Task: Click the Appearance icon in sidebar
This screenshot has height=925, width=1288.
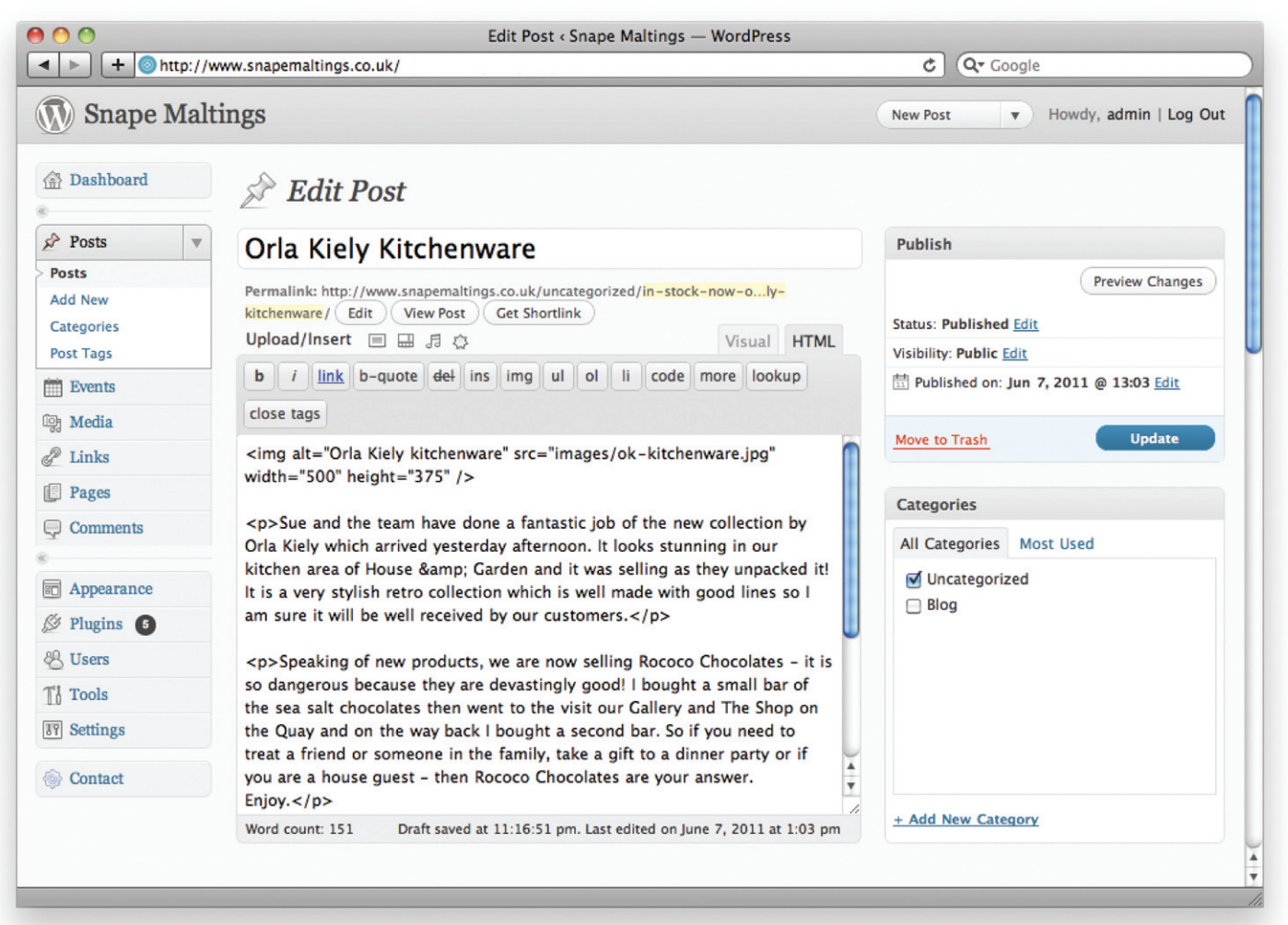Action: click(x=53, y=589)
